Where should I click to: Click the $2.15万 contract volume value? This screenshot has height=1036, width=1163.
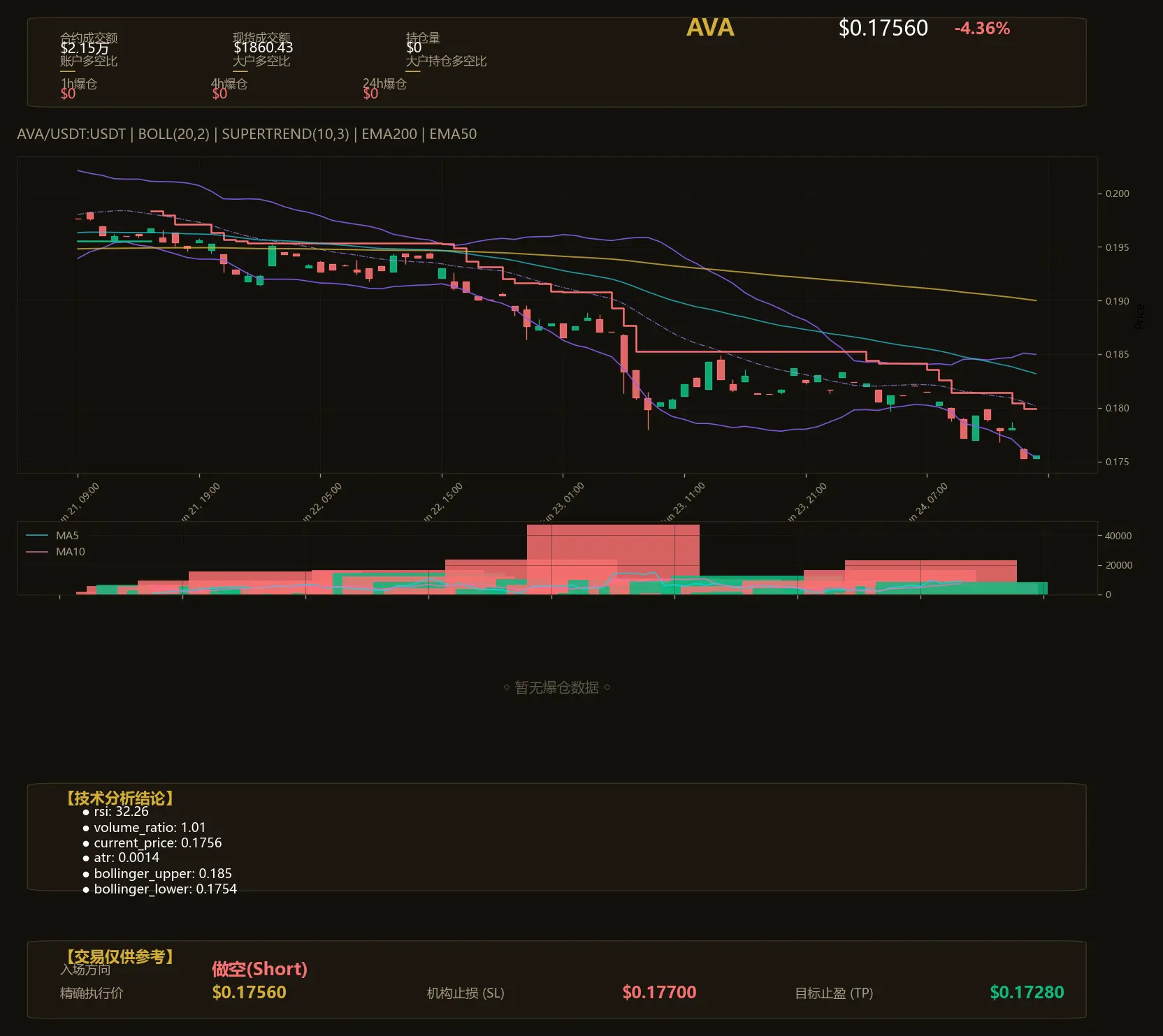point(85,48)
